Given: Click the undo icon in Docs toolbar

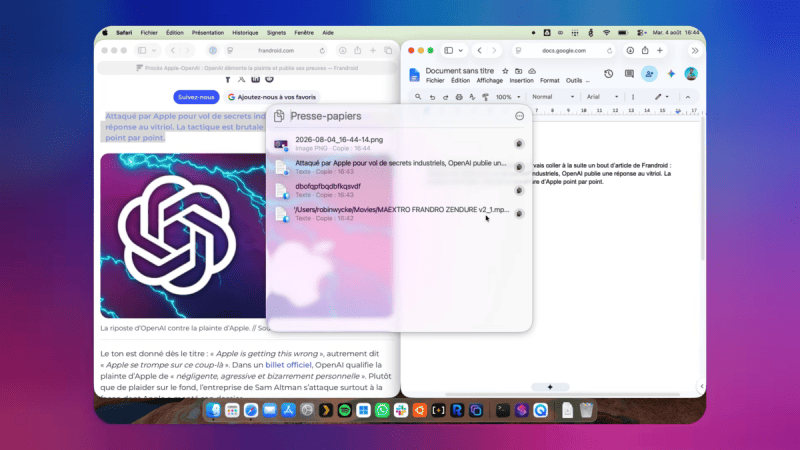Looking at the screenshot, I should point(432,97).
